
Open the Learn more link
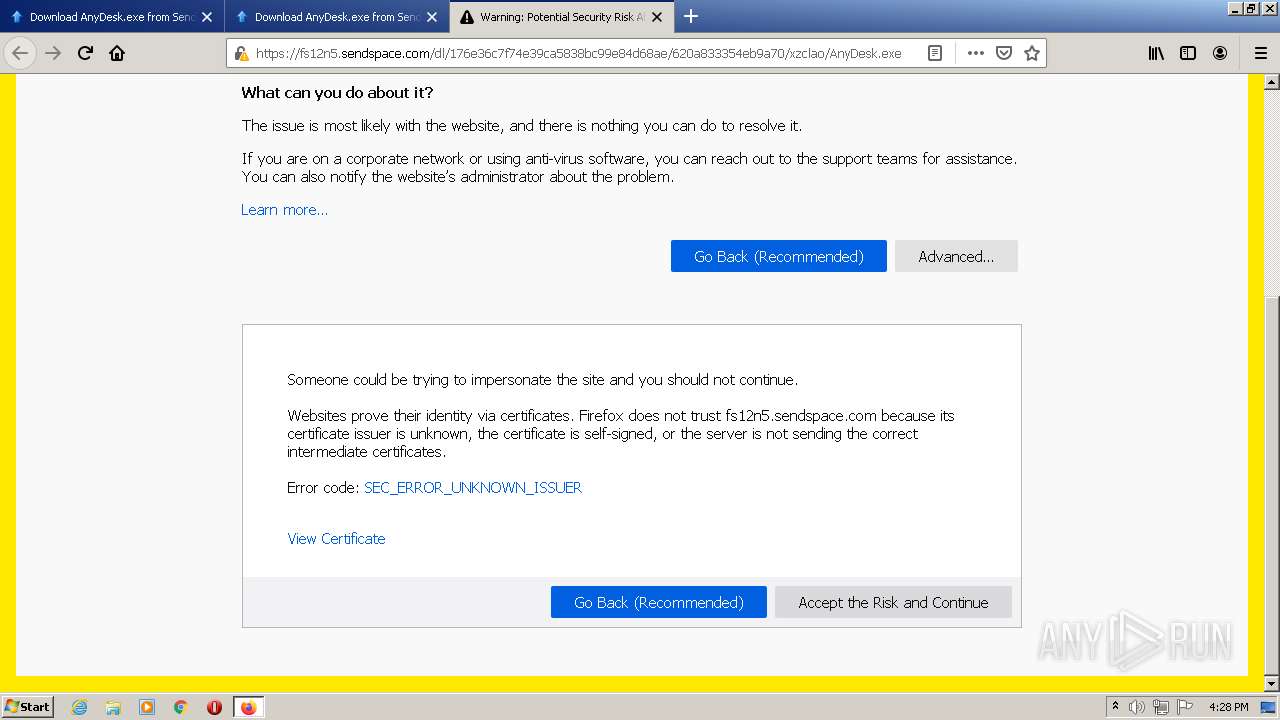click(284, 210)
